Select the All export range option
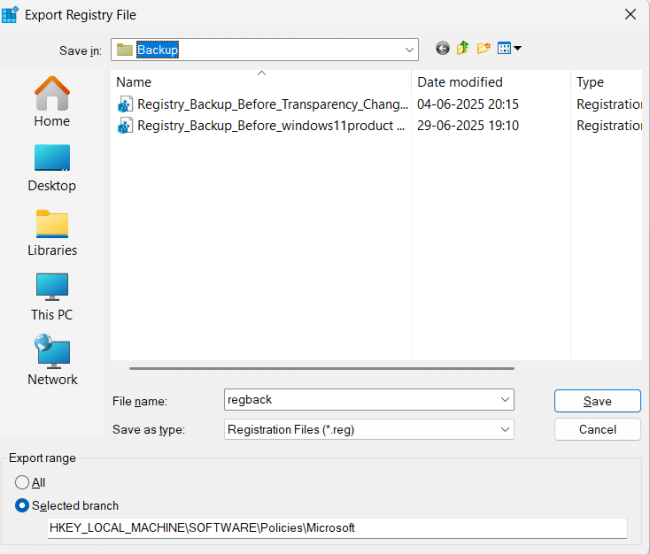Viewport: 650px width, 554px height. (22, 482)
